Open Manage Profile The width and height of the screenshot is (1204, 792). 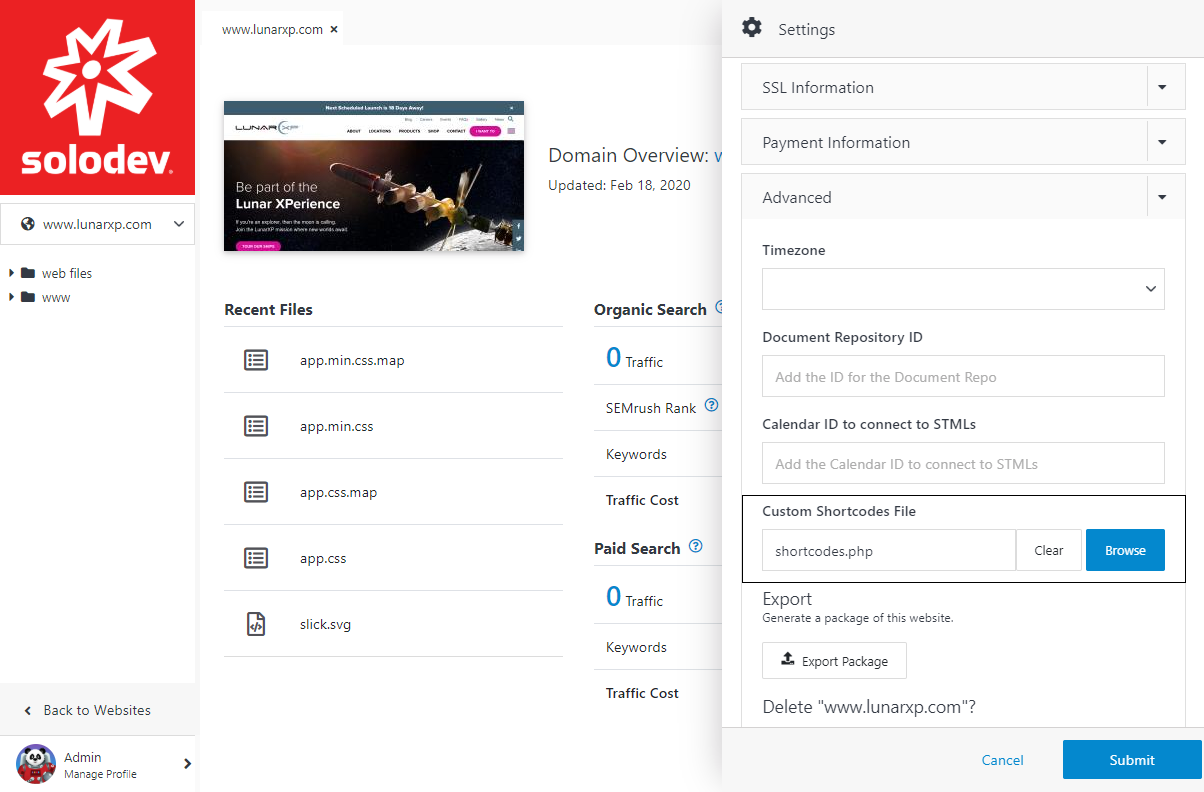click(100, 774)
